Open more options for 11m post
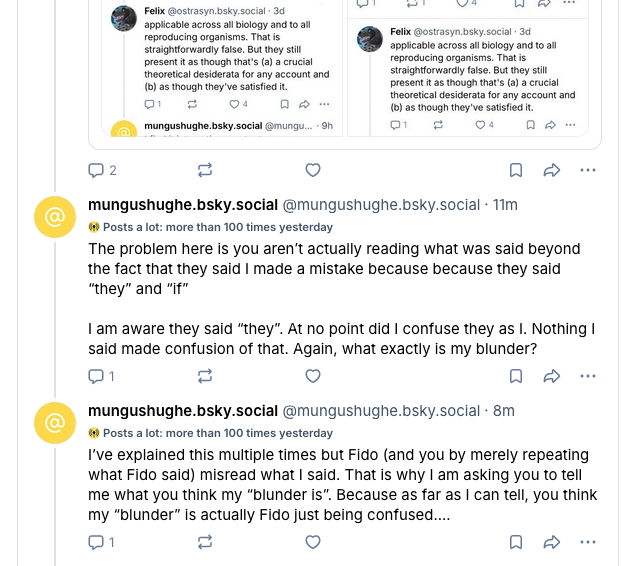The width and height of the screenshot is (644, 566). click(x=587, y=376)
